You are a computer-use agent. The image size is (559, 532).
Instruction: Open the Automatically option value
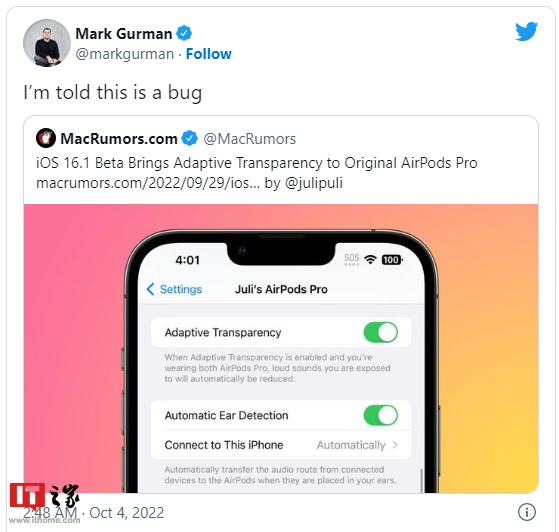pos(351,445)
